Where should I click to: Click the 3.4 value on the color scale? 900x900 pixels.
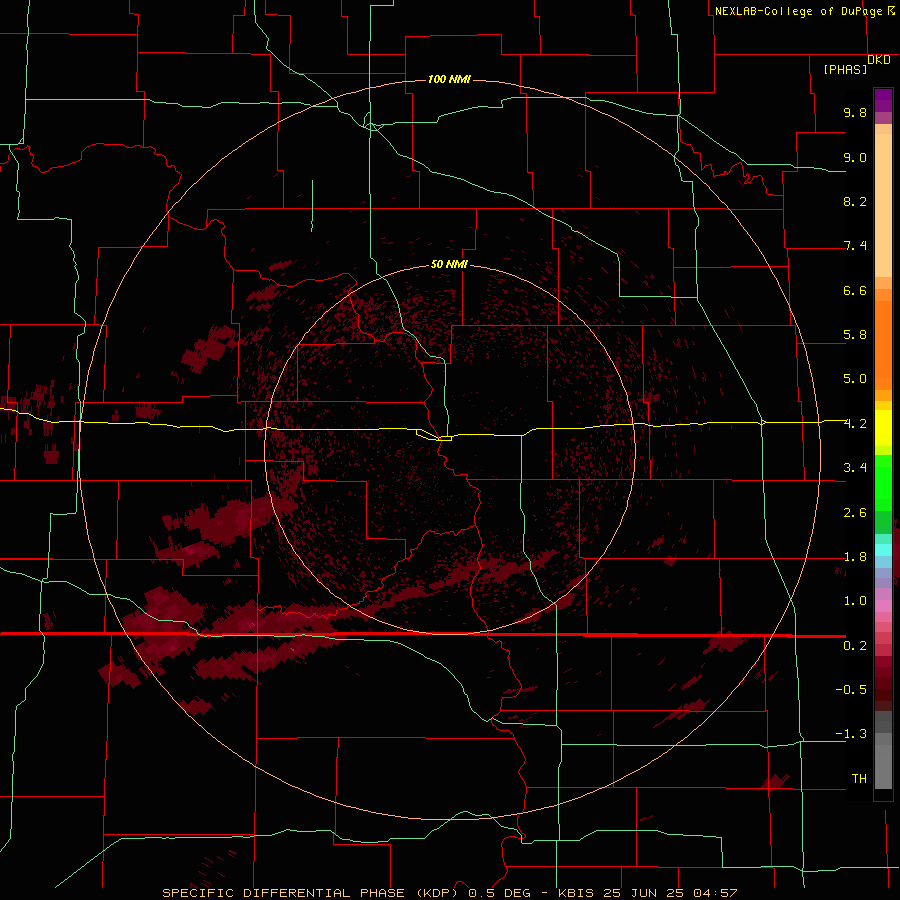pyautogui.click(x=855, y=468)
